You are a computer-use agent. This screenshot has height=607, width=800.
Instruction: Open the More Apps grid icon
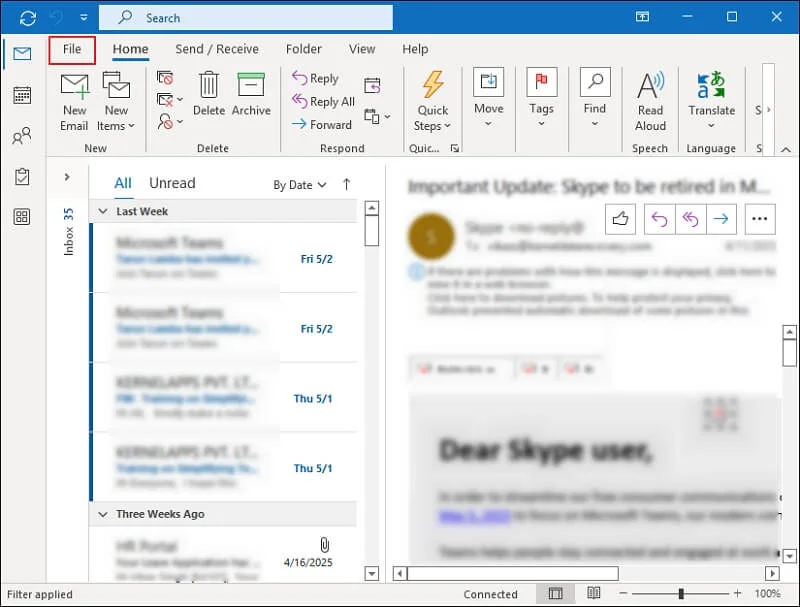[x=22, y=217]
